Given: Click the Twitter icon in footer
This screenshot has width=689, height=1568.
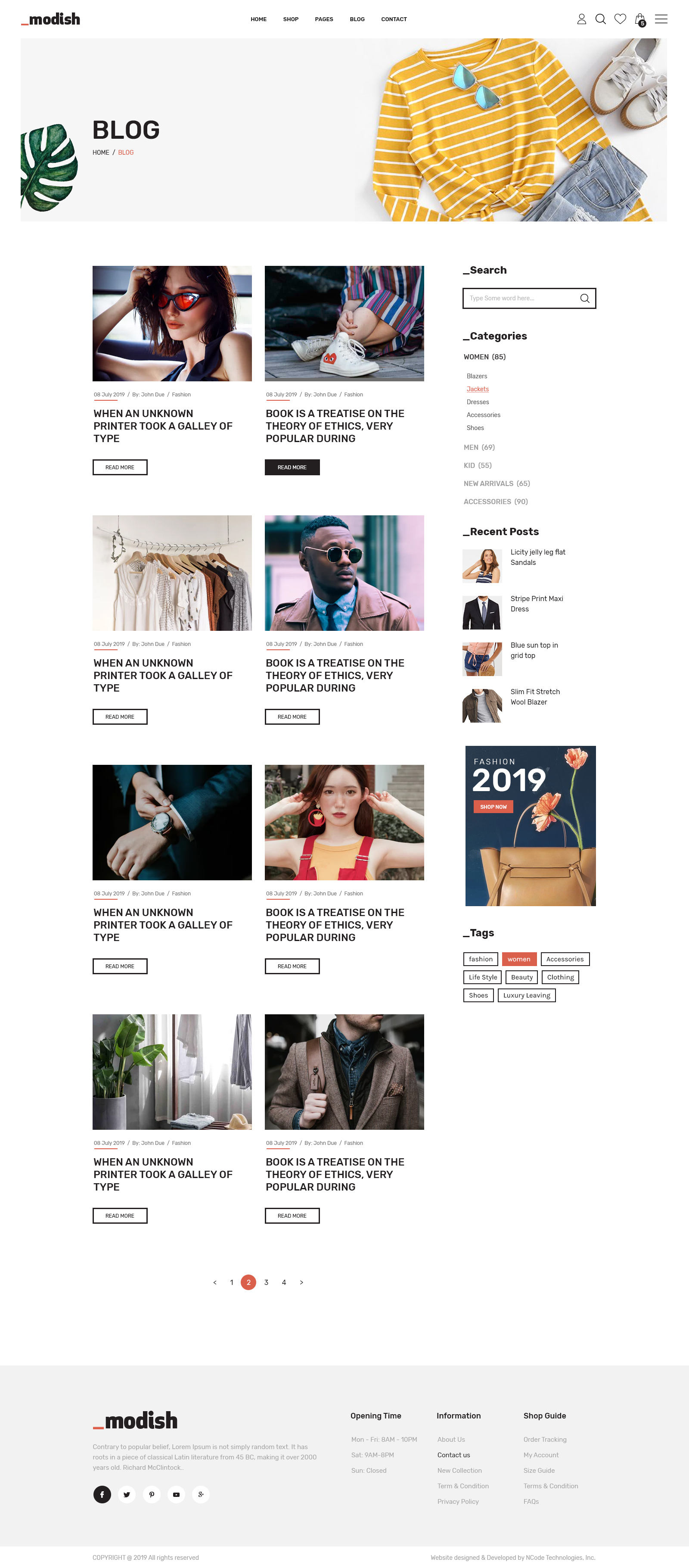Looking at the screenshot, I should (127, 1494).
